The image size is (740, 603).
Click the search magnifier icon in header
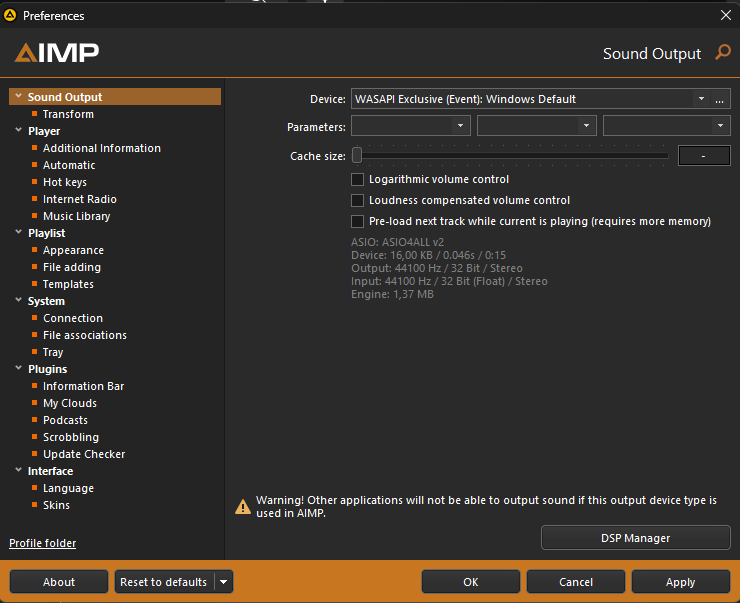coord(723,53)
